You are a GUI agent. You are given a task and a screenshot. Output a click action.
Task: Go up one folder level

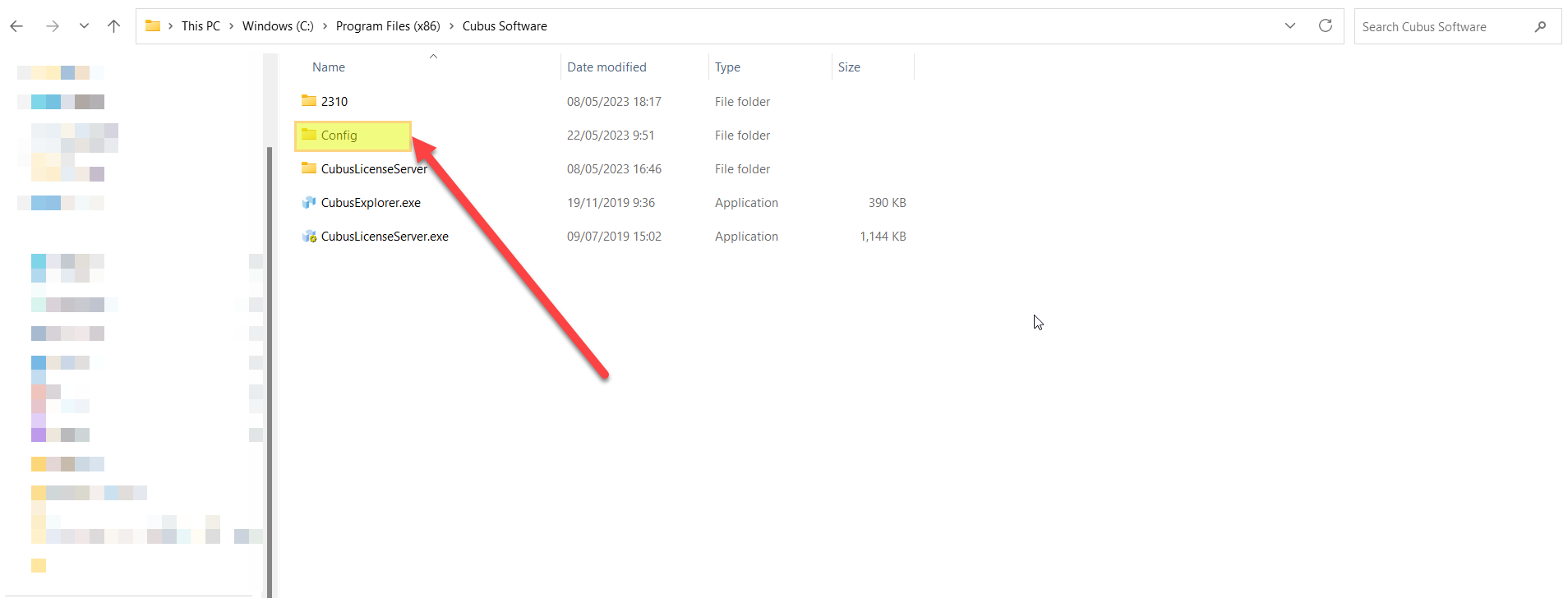tap(114, 26)
